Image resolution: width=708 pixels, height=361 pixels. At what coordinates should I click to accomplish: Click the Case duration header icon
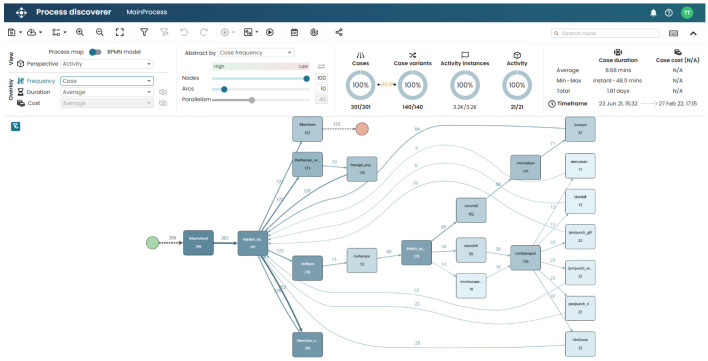[618, 52]
